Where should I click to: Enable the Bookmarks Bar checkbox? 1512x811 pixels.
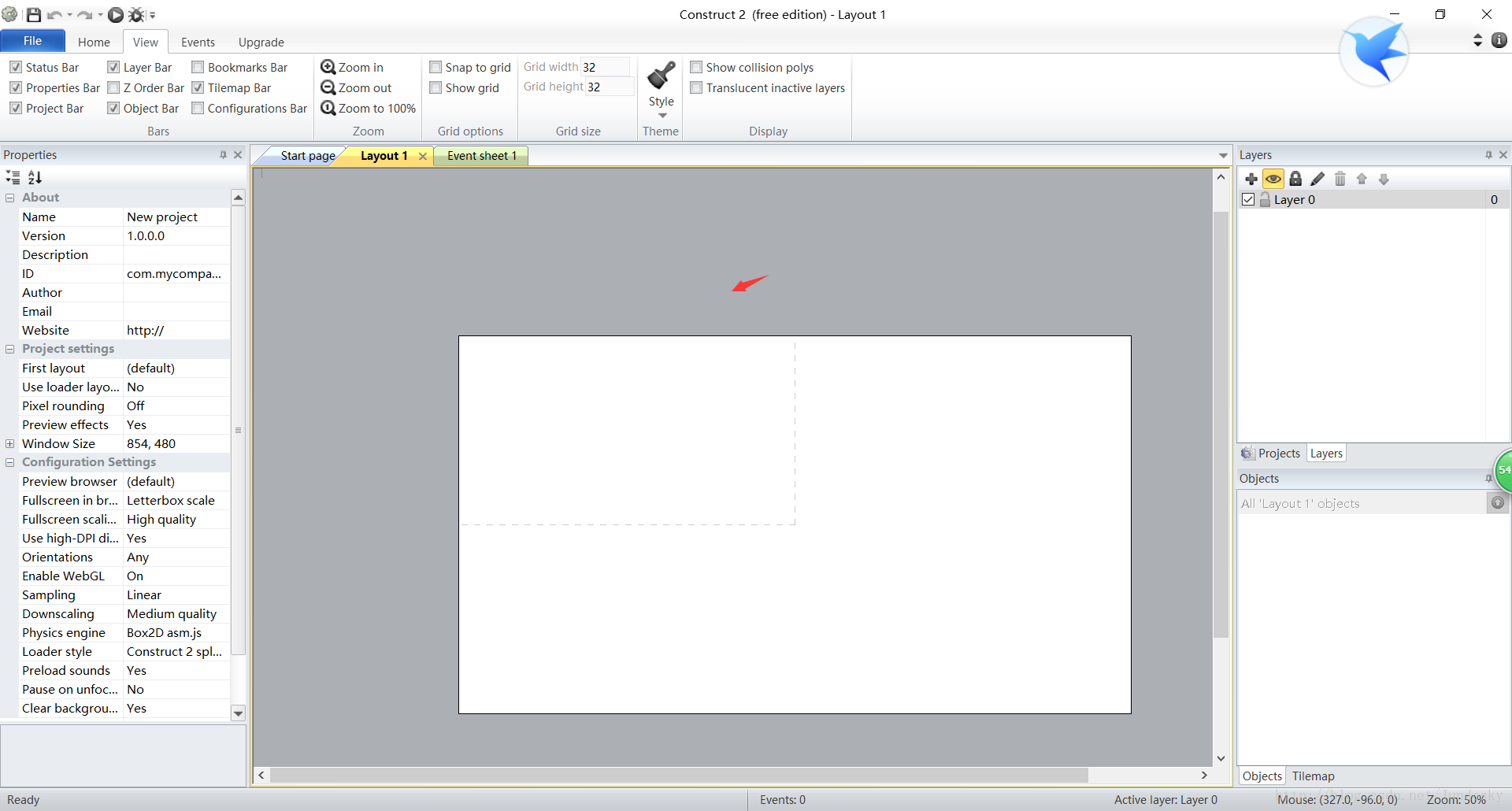point(198,67)
